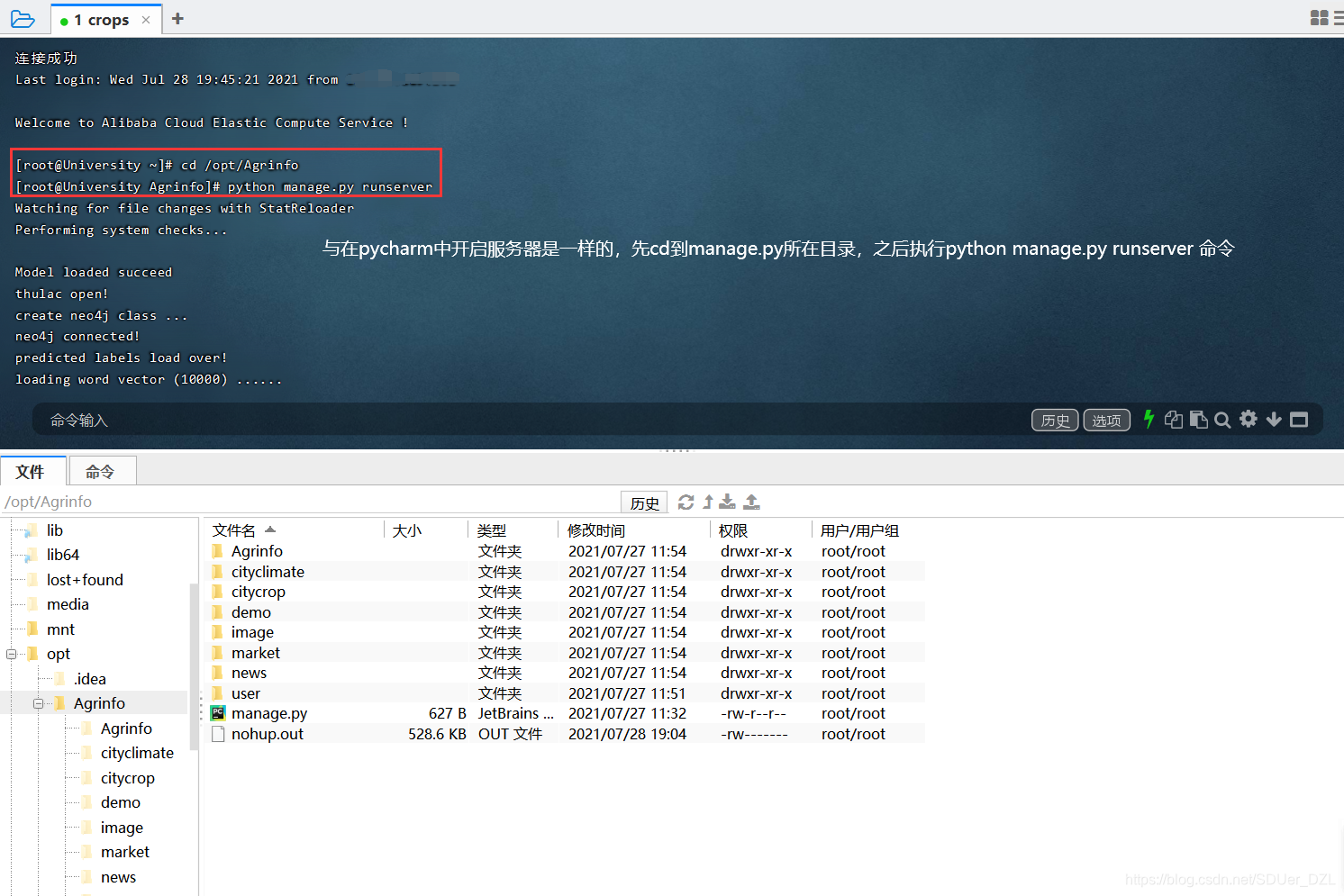This screenshot has height=896, width=1344.
Task: Close the '1 crops' session tab
Action: pos(146,20)
